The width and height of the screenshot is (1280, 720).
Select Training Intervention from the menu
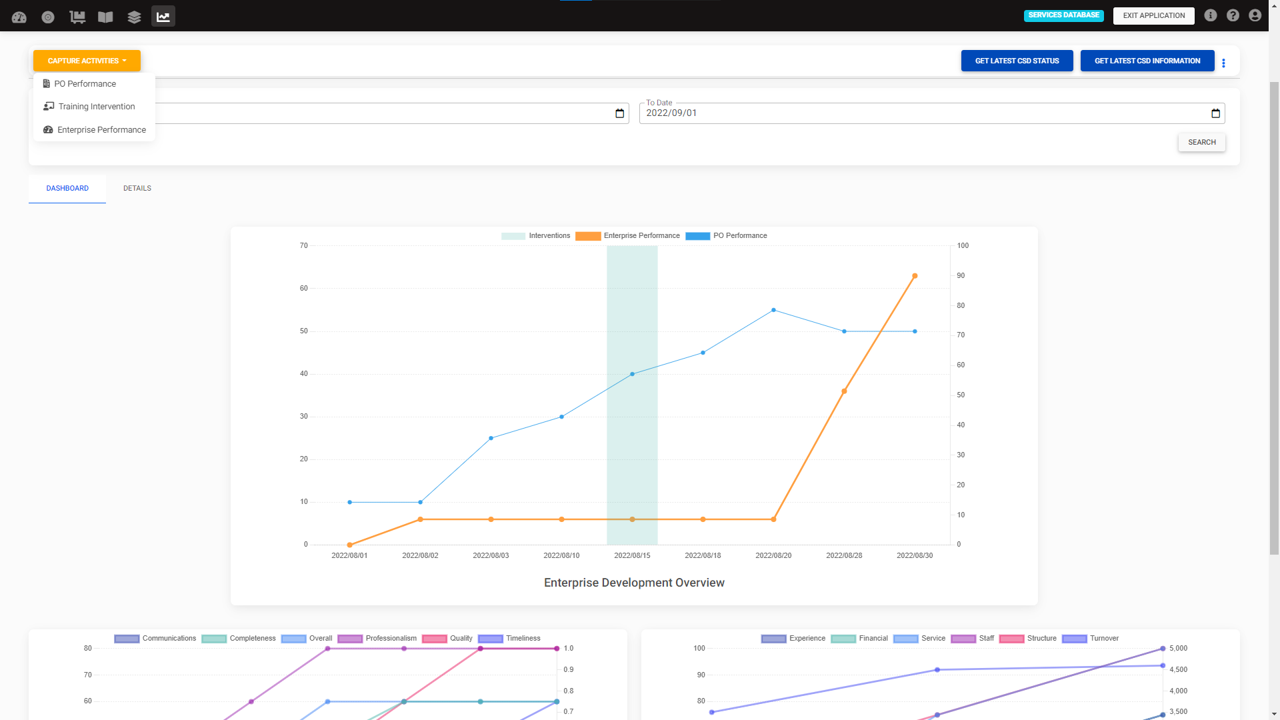coord(96,106)
